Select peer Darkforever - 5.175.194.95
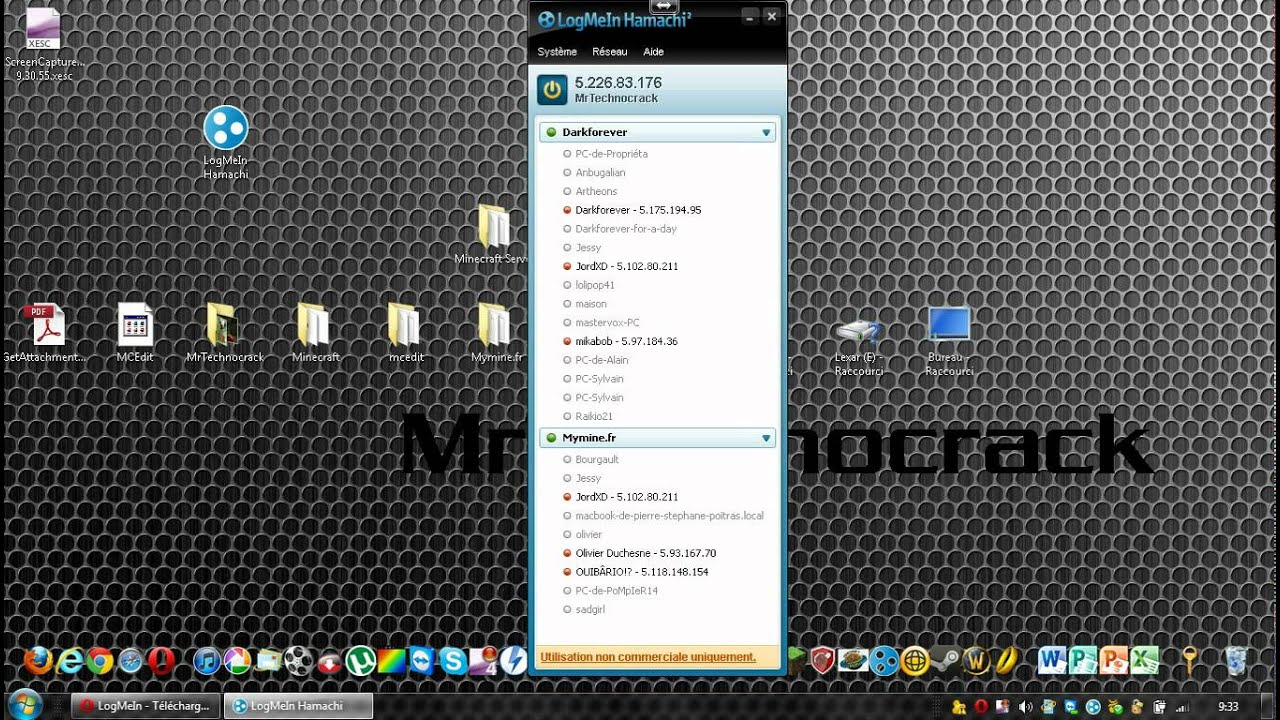The width and height of the screenshot is (1280, 720). point(638,210)
